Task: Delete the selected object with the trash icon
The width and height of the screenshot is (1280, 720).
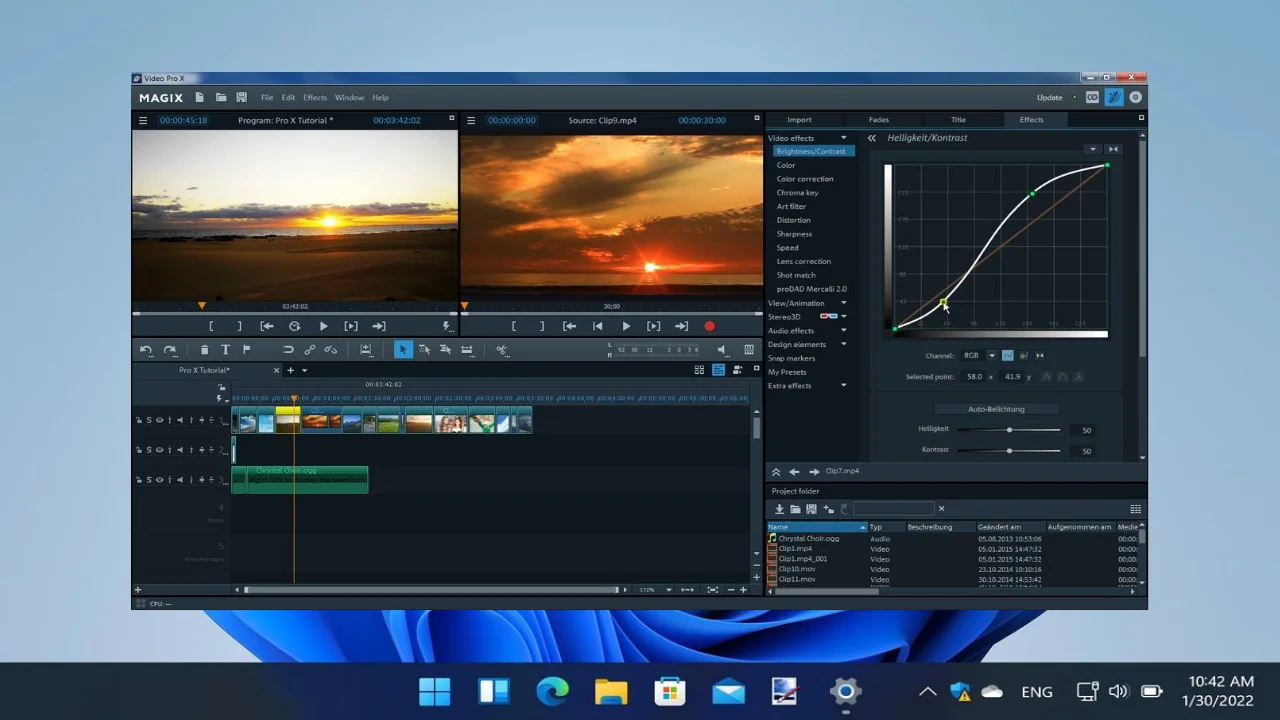Action: pos(204,349)
